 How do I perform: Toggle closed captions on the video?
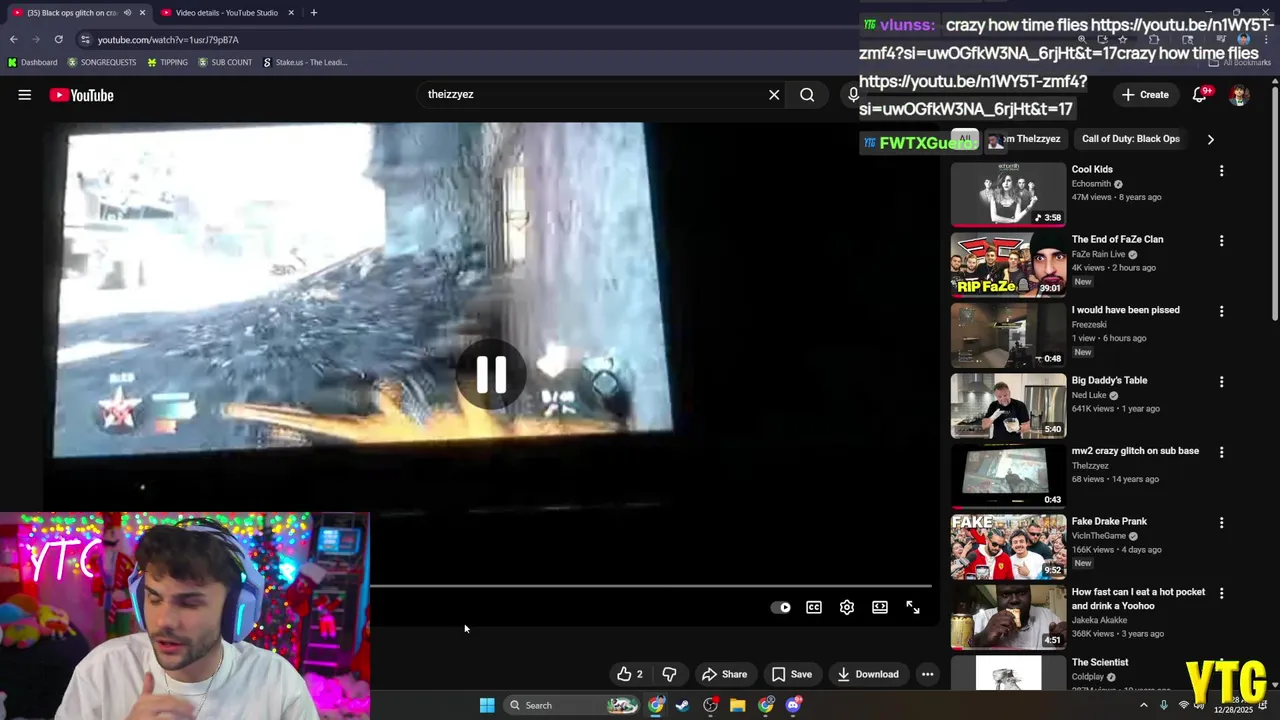[x=814, y=607]
